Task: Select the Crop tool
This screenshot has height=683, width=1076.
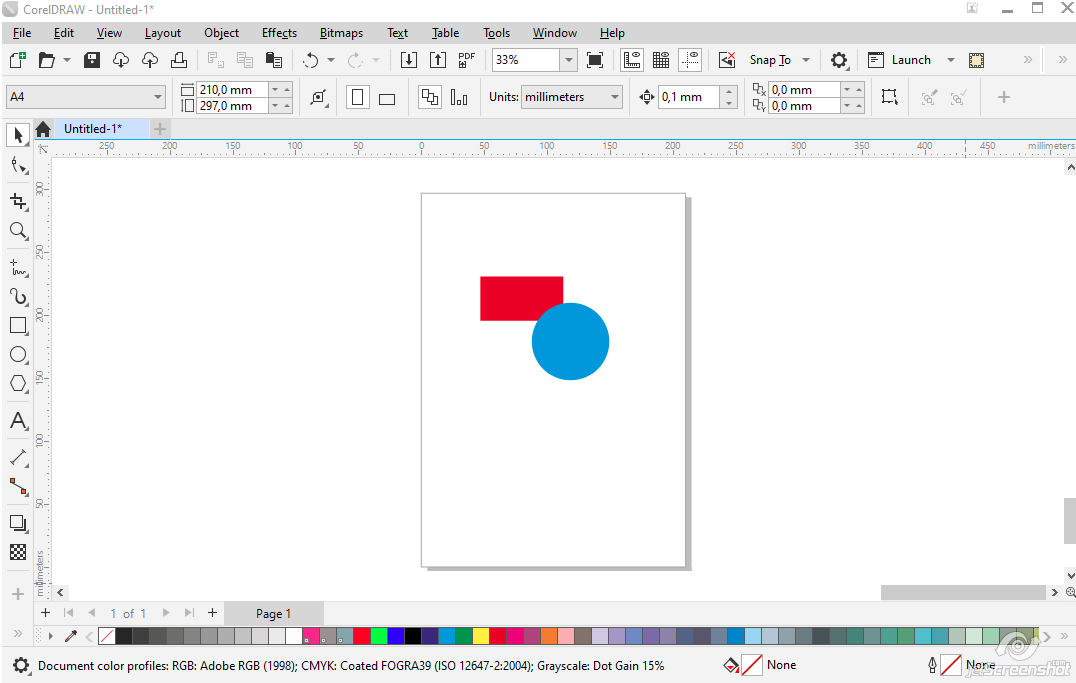Action: click(18, 201)
